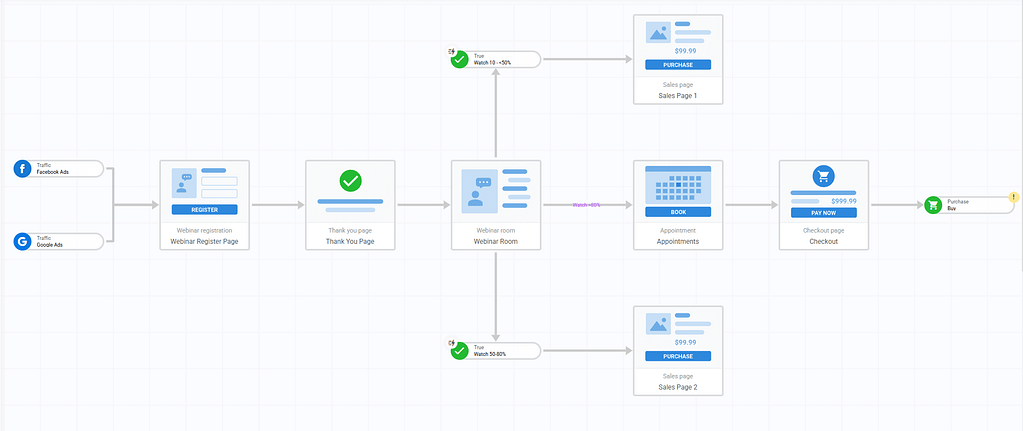Image resolution: width=1023 pixels, height=431 pixels.
Task: Click the green checkmark on Thank You Page
Action: 350,181
